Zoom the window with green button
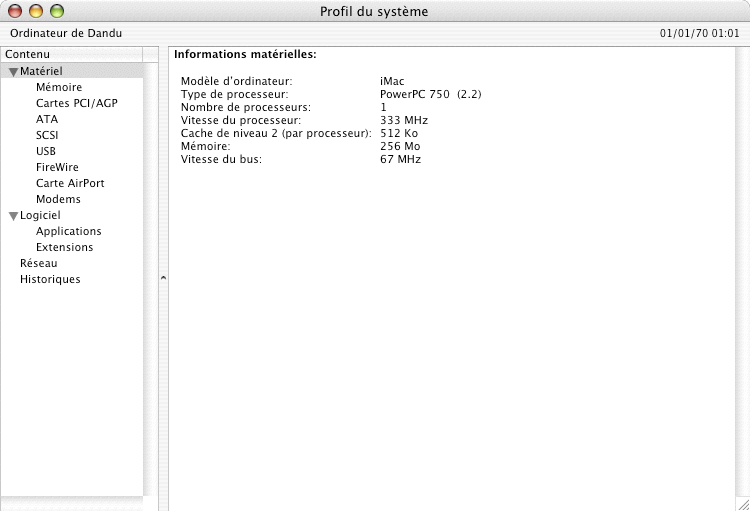Screen dimensions: 750x511 point(57,11)
